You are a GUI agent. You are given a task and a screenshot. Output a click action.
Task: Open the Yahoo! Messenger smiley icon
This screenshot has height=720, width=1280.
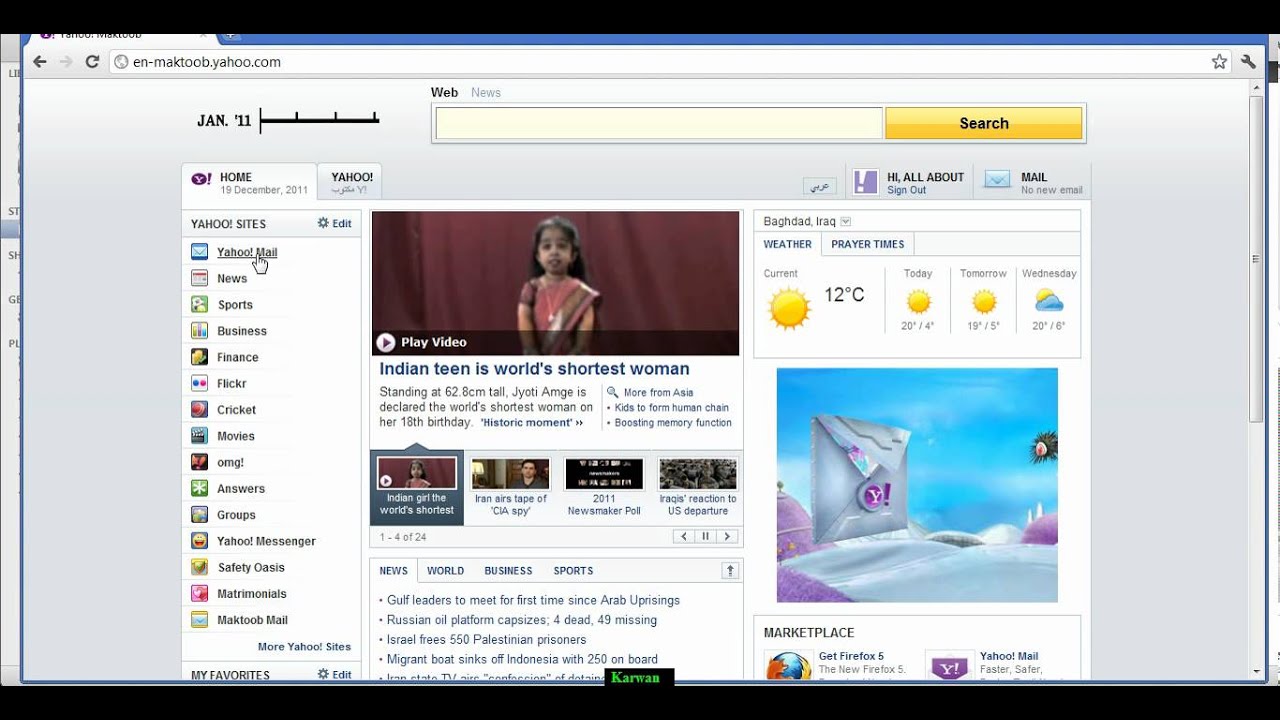coord(199,541)
